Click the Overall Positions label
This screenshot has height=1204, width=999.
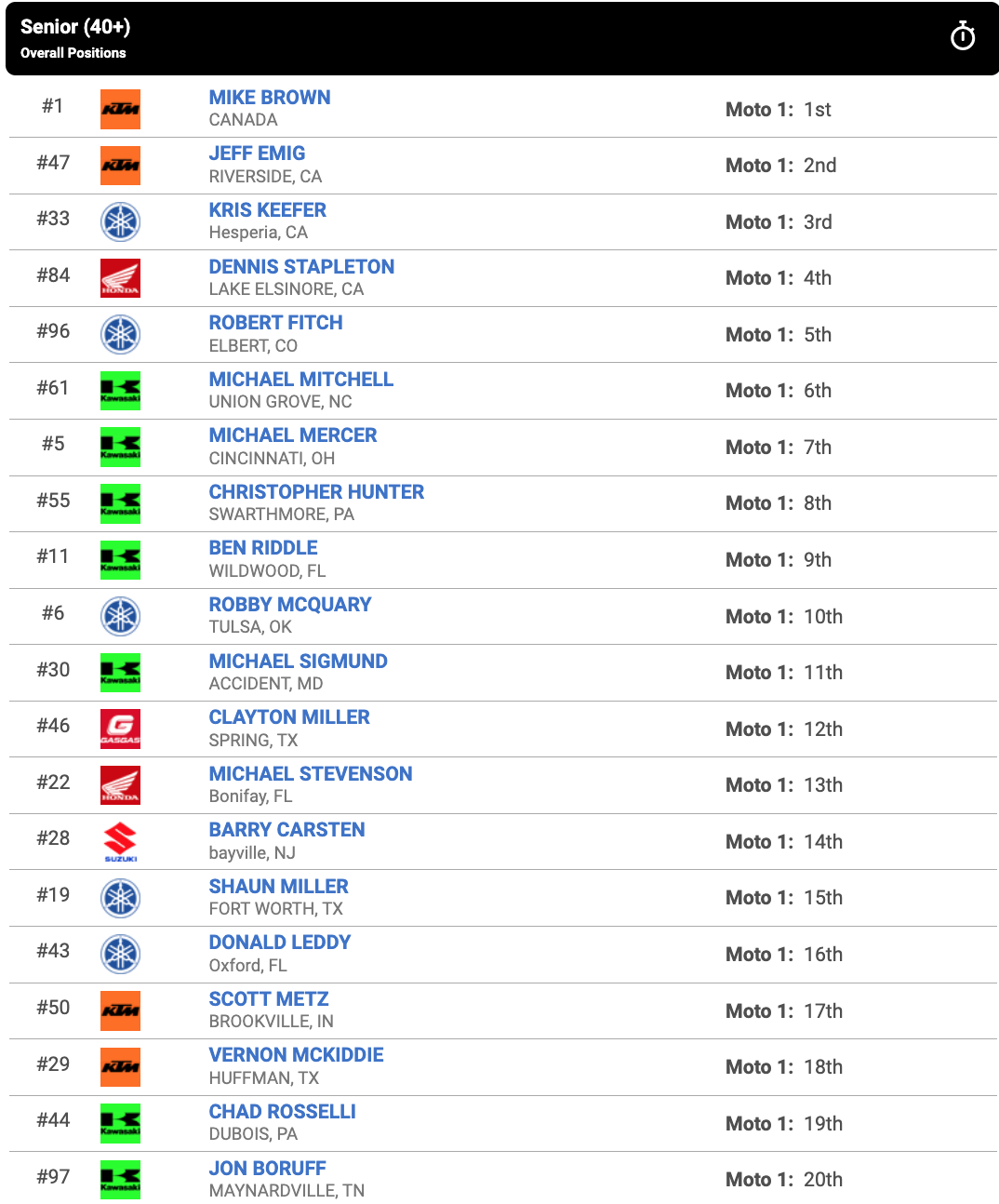[73, 53]
